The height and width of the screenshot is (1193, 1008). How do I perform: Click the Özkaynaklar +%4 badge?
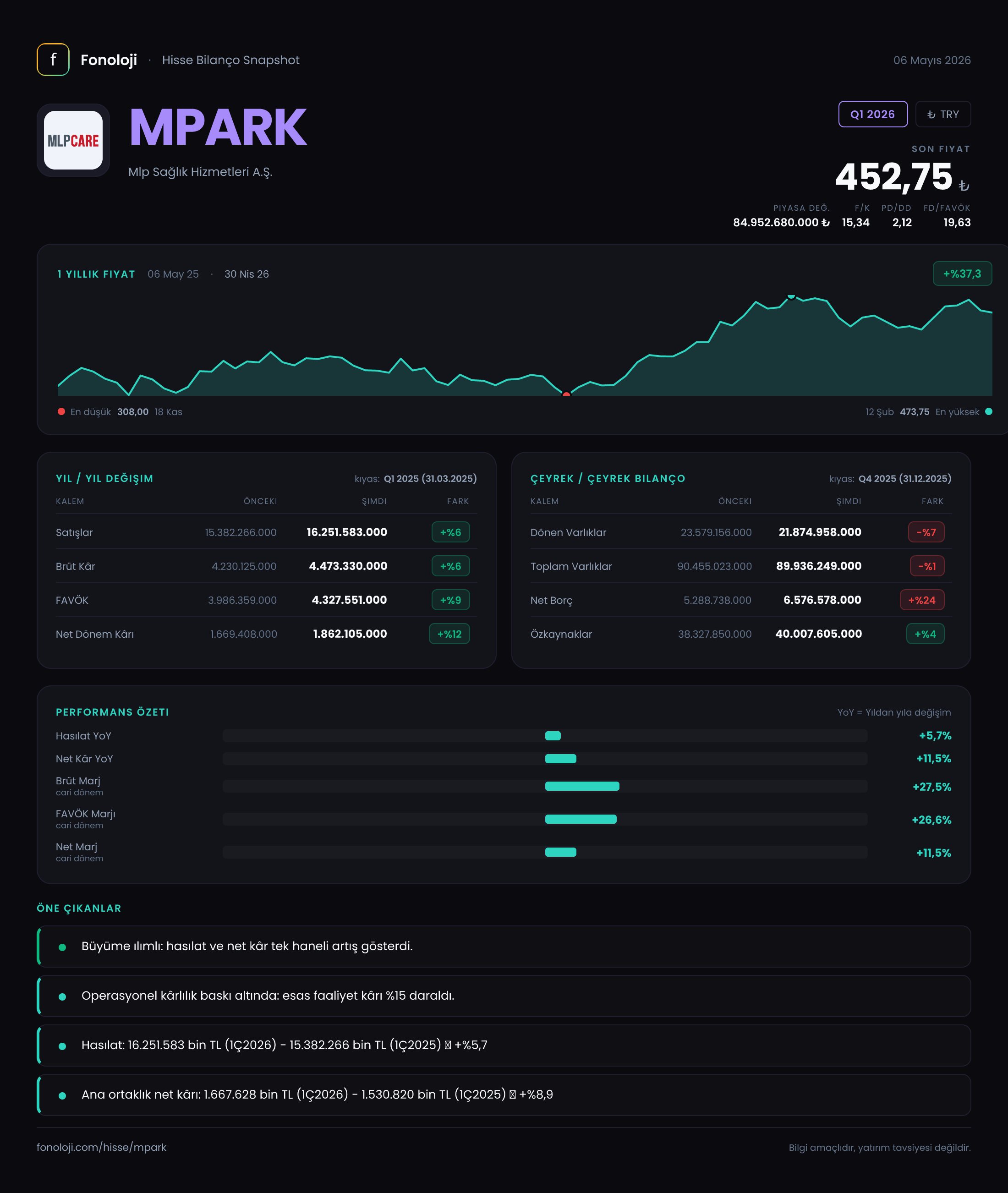[925, 634]
